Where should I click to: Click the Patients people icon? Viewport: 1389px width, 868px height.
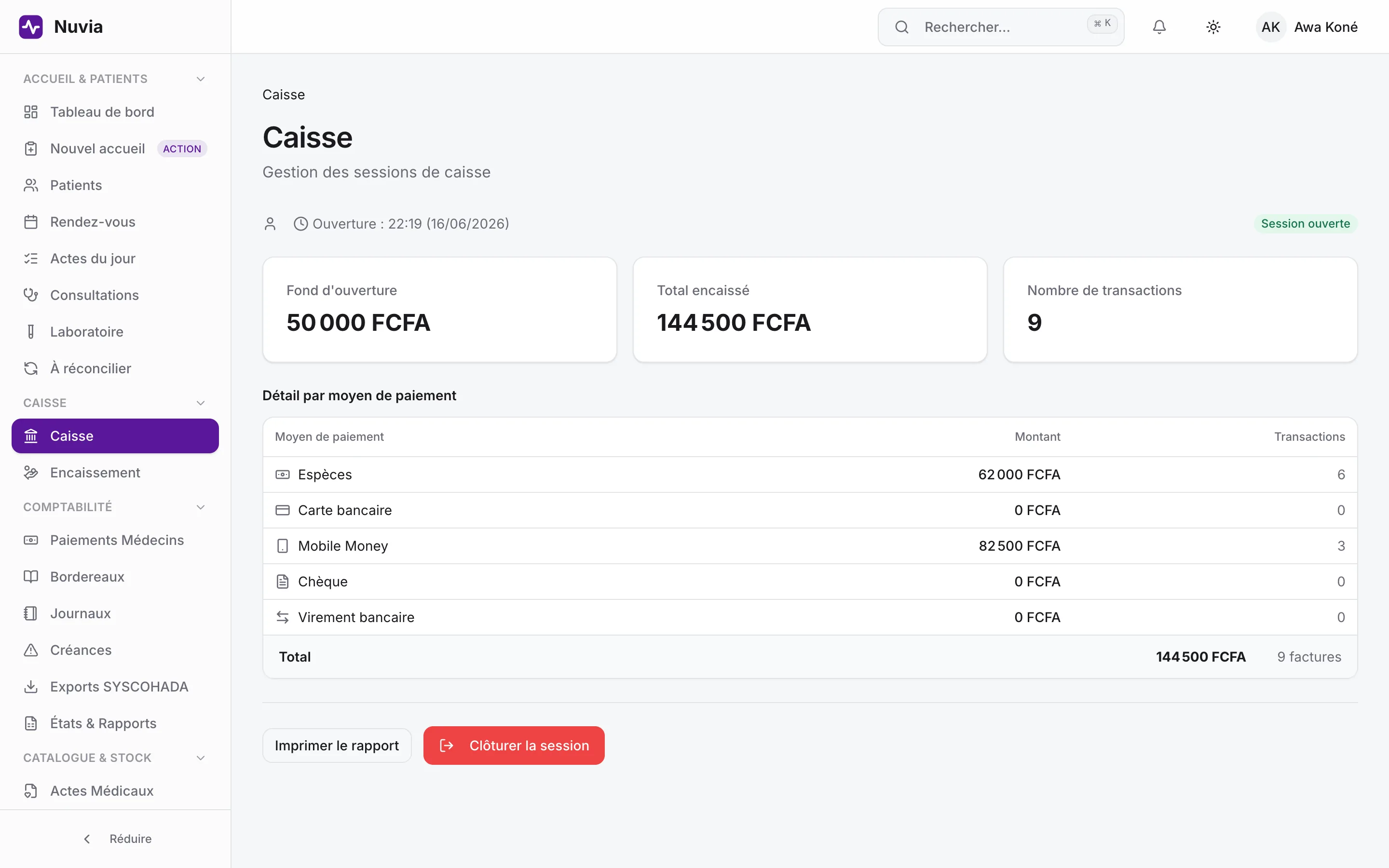31,186
